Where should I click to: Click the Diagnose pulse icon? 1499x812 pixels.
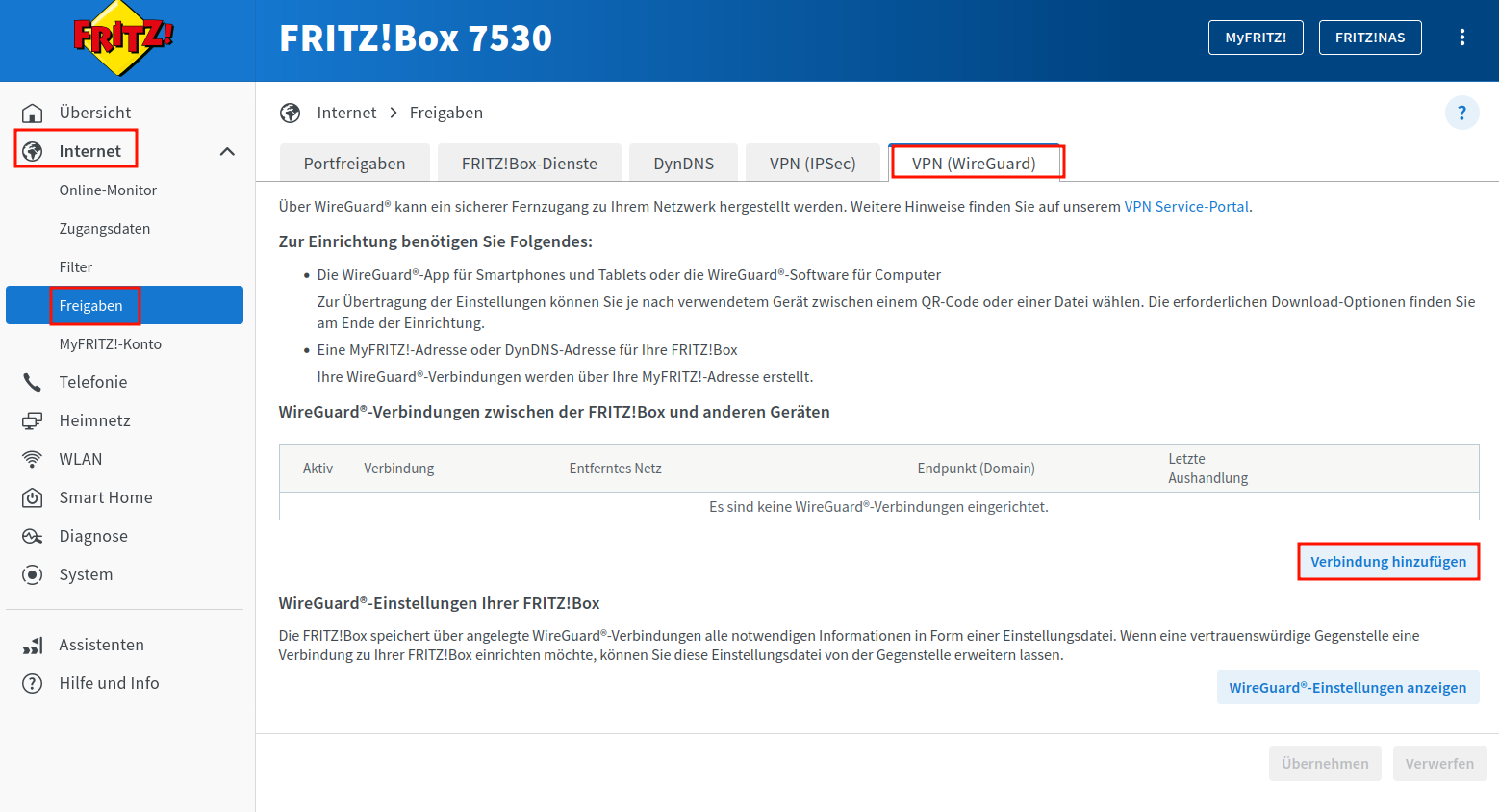[33, 536]
